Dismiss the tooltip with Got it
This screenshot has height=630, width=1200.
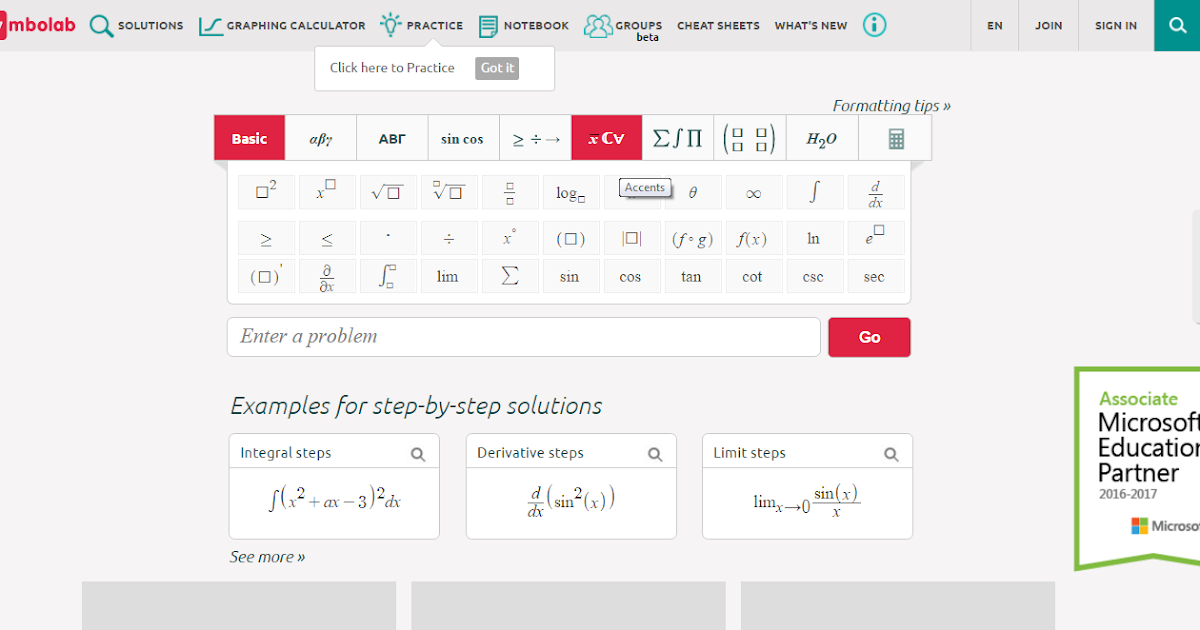click(x=496, y=68)
